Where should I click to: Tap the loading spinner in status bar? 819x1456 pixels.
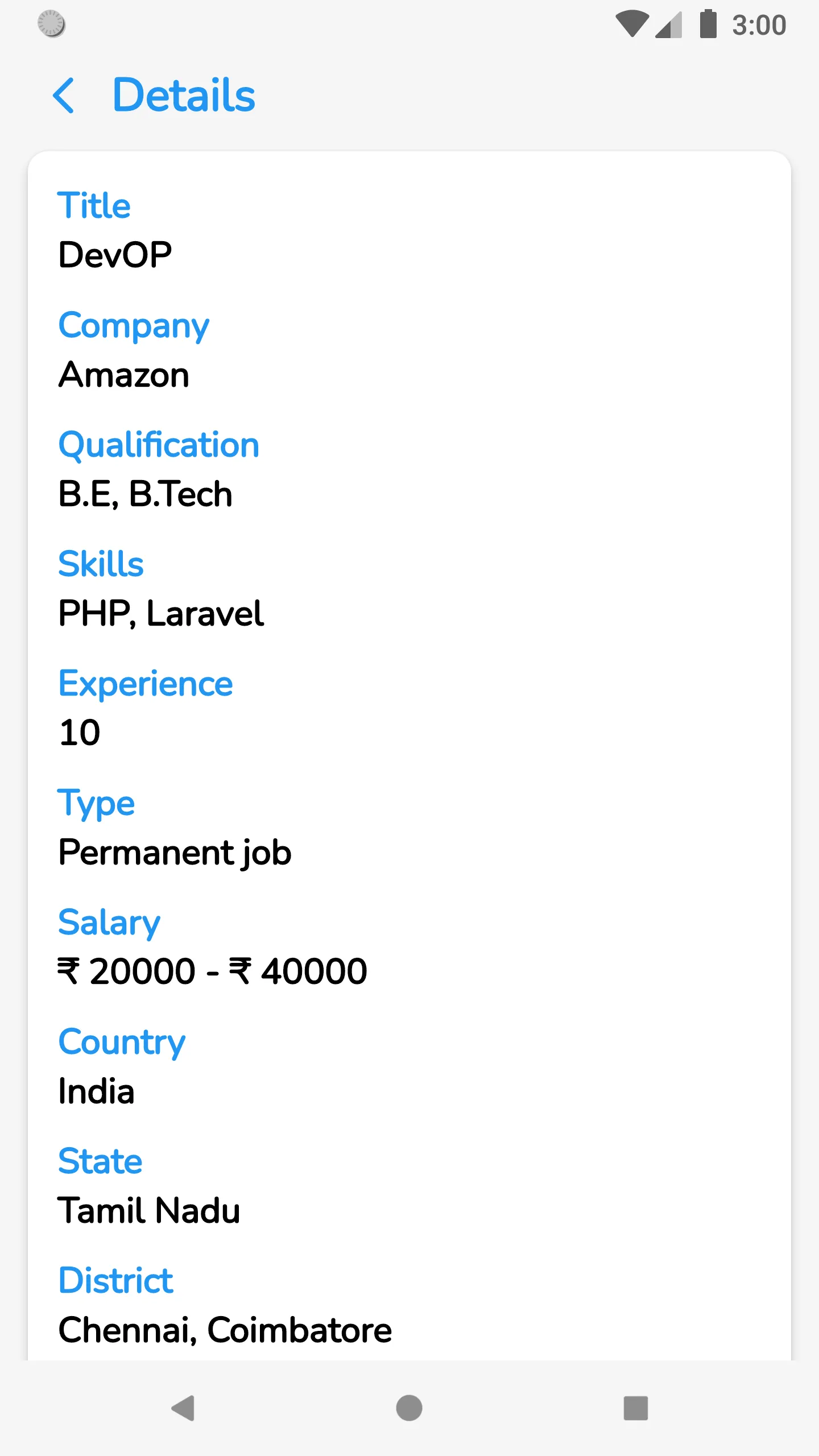point(51,24)
